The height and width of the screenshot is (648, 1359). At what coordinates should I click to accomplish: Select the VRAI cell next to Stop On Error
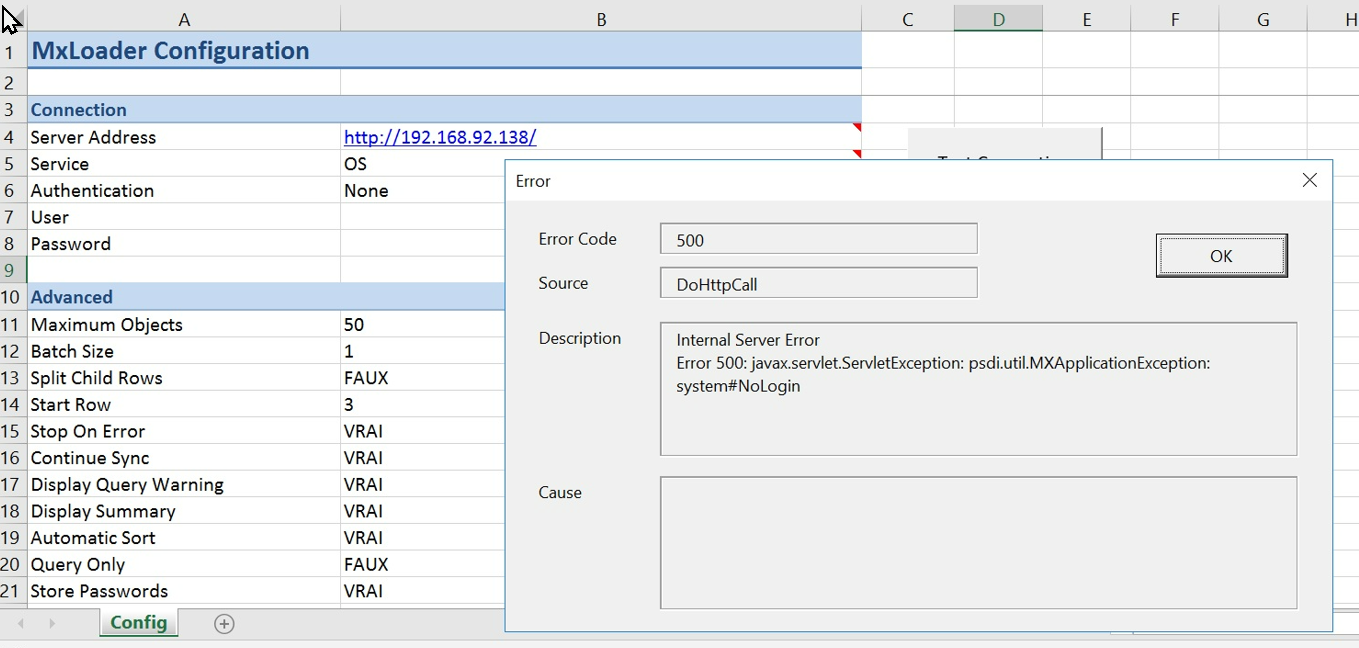point(420,431)
